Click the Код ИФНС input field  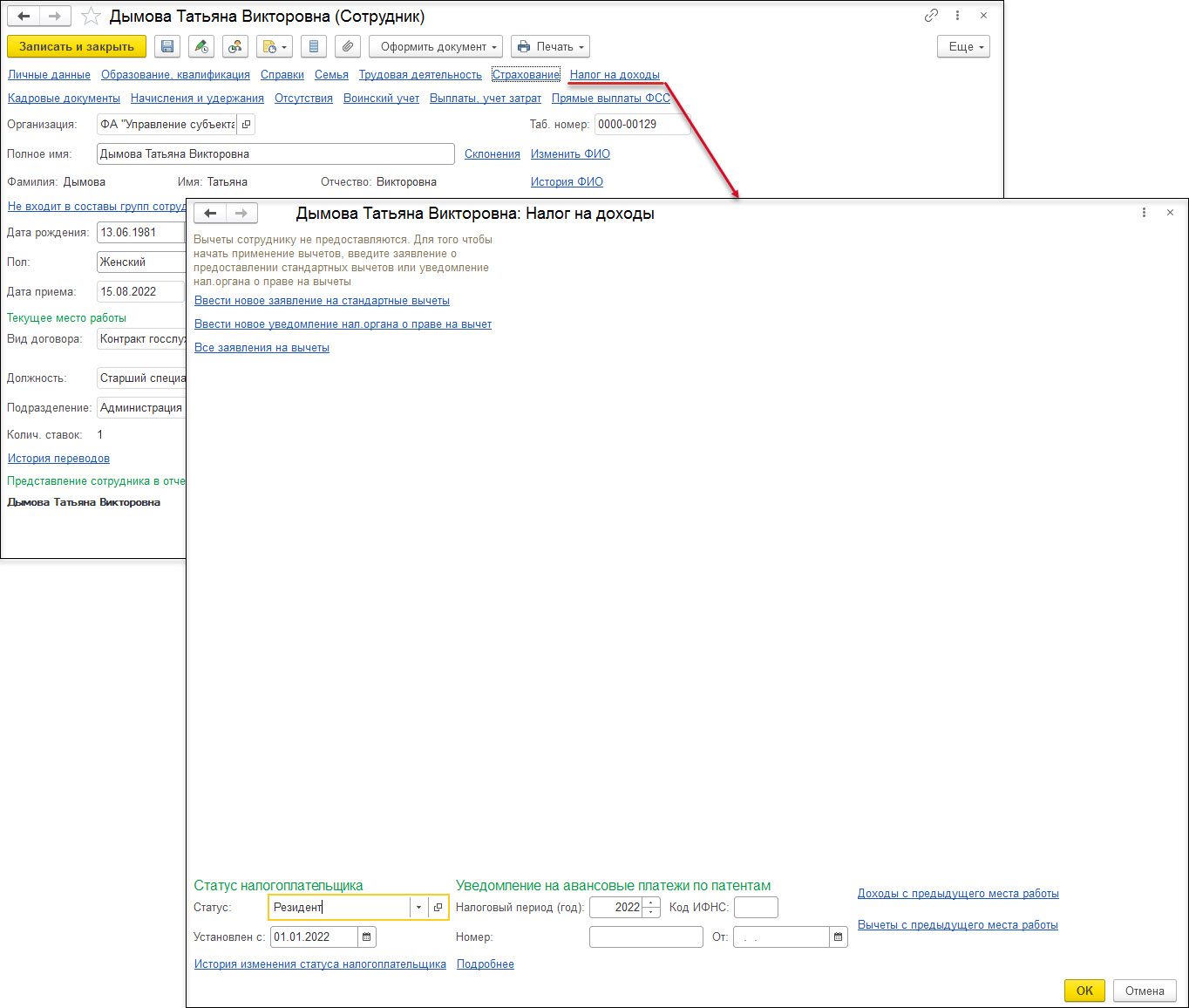coord(756,908)
